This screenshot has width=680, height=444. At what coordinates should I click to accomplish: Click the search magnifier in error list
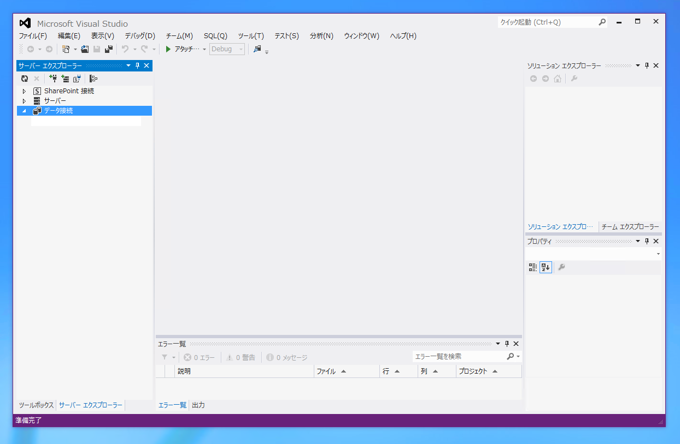point(510,356)
